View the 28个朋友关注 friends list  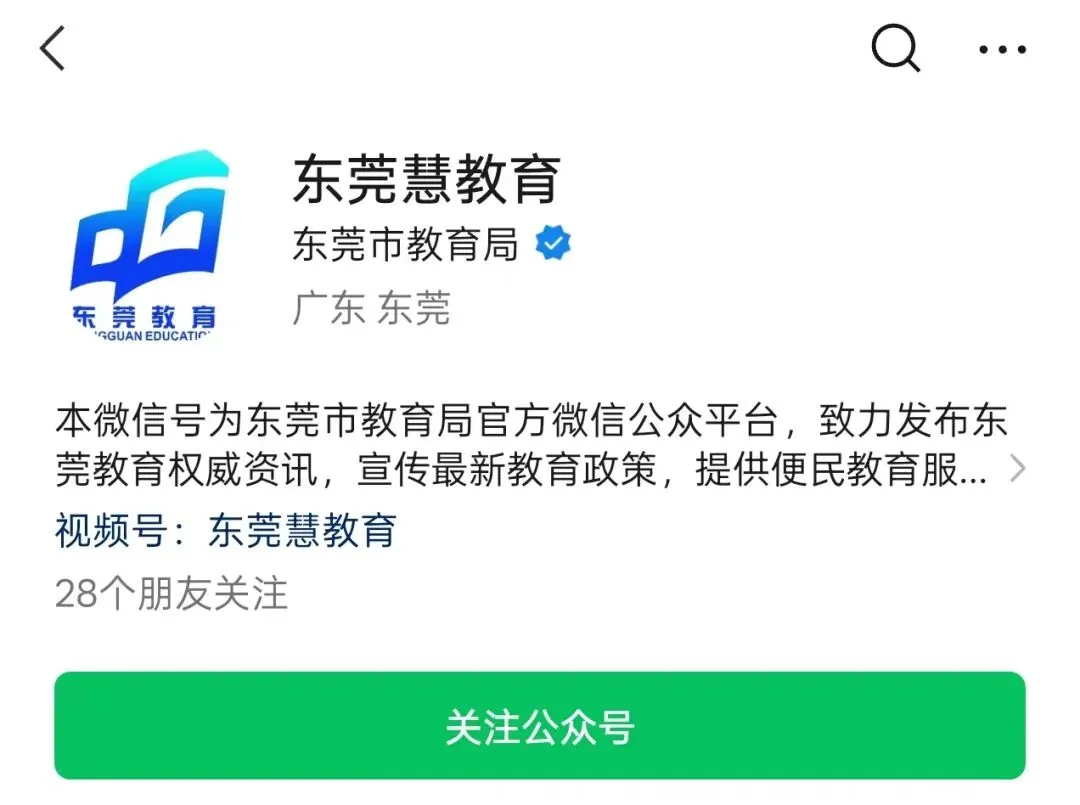pos(171,594)
